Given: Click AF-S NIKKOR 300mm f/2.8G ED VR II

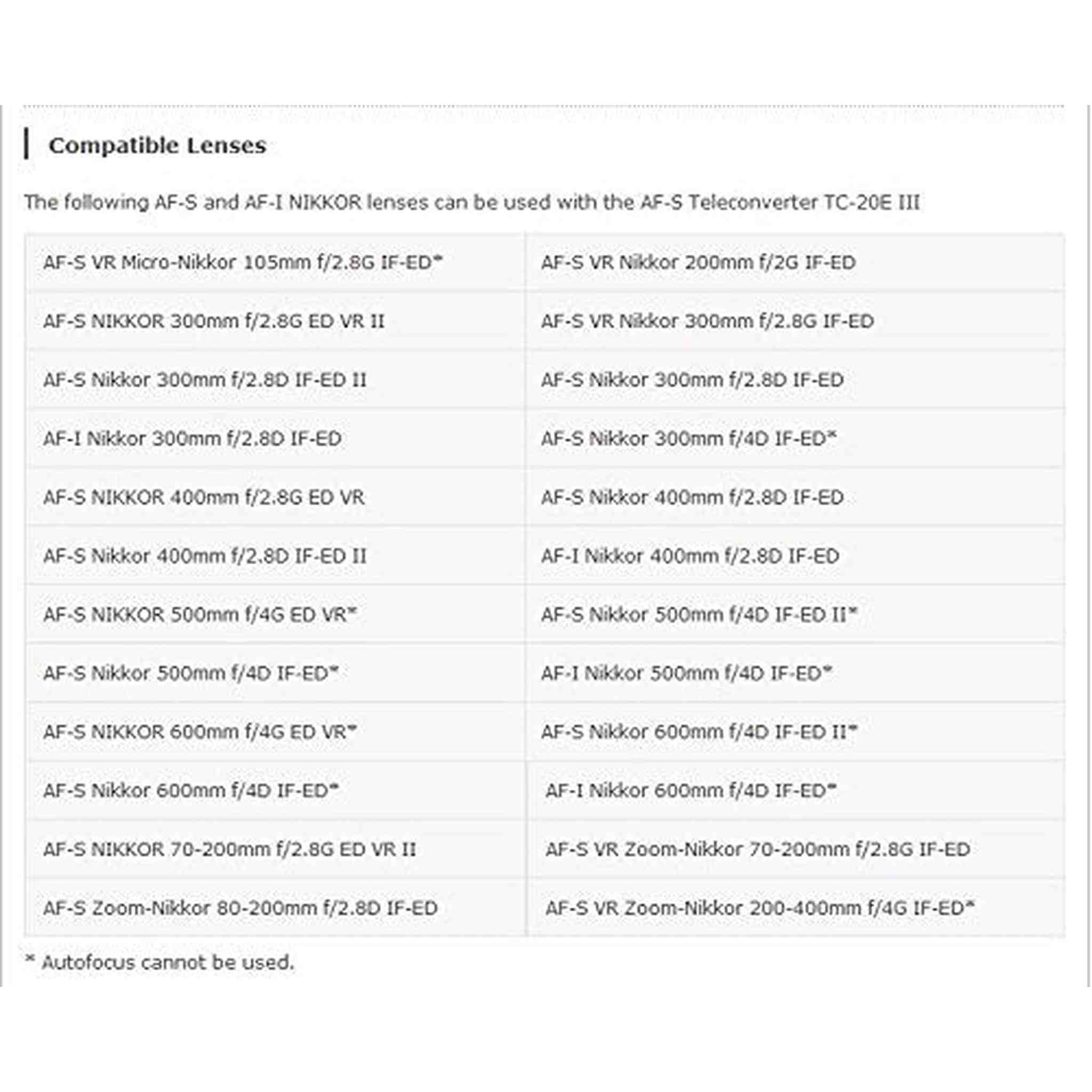Looking at the screenshot, I should pos(214,322).
